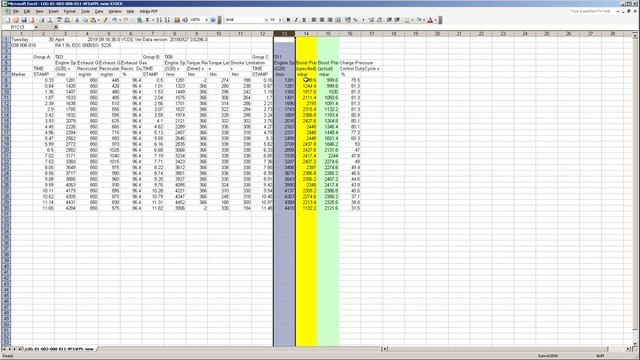Viewport: 640px width, 360px height.
Task: Open the Zoom 100% dropdown
Action: [206, 20]
